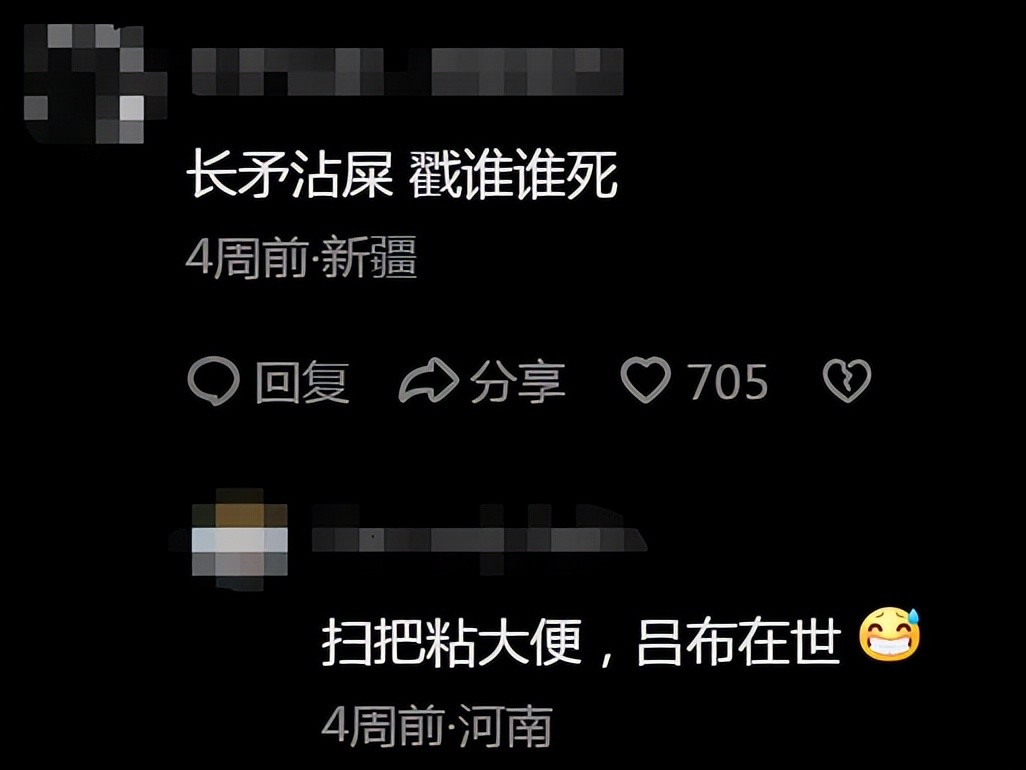Screen dimensions: 1026x770
Task: Tap the 回复 reply label
Action: pyautogui.click(x=302, y=381)
